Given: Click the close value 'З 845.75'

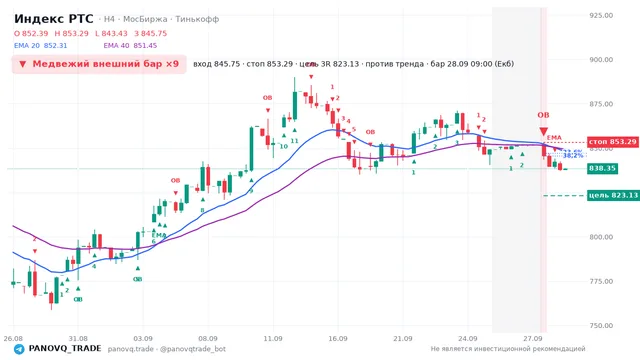Looking at the screenshot, I should [x=151, y=33].
